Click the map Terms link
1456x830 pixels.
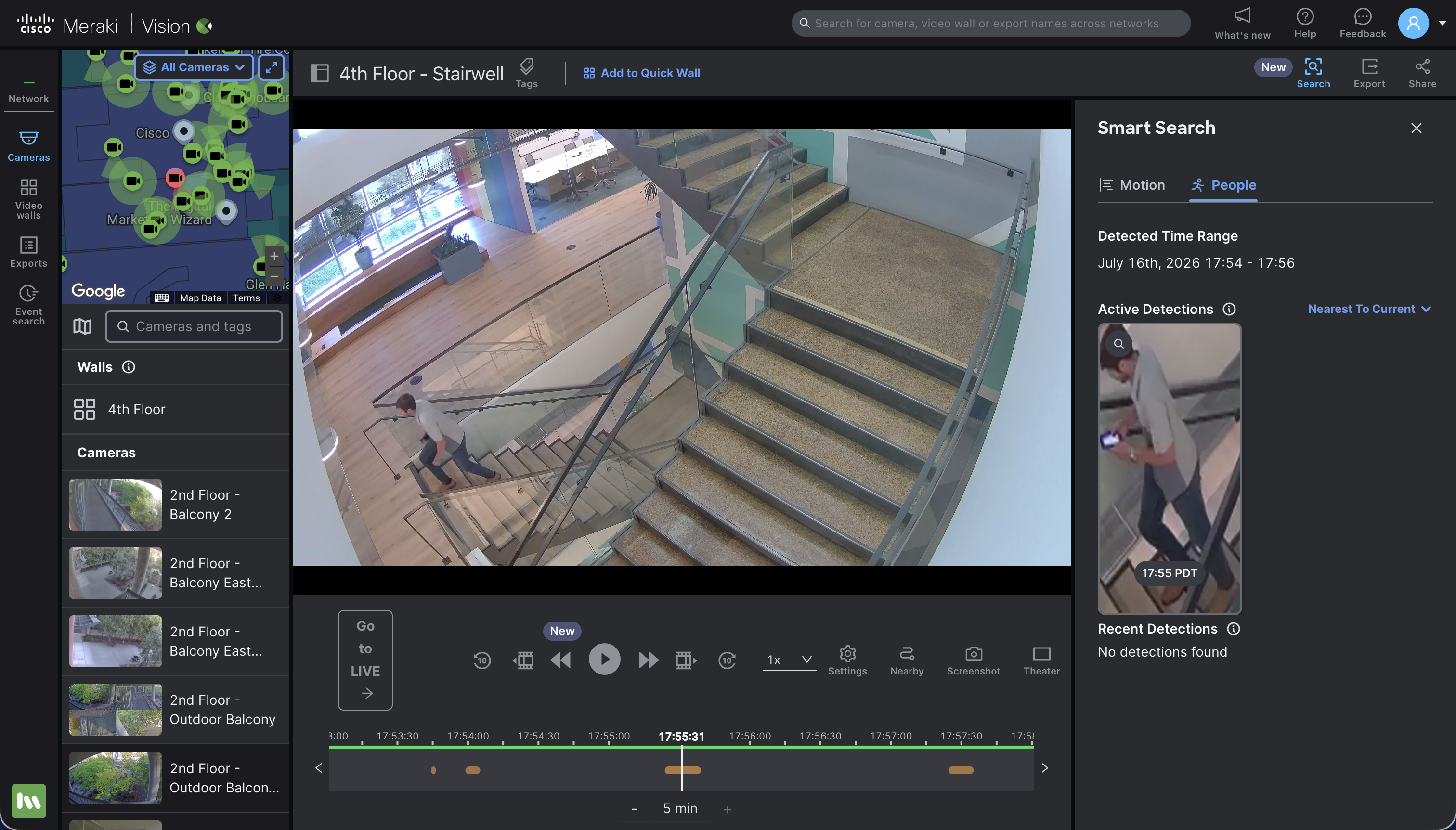246,298
